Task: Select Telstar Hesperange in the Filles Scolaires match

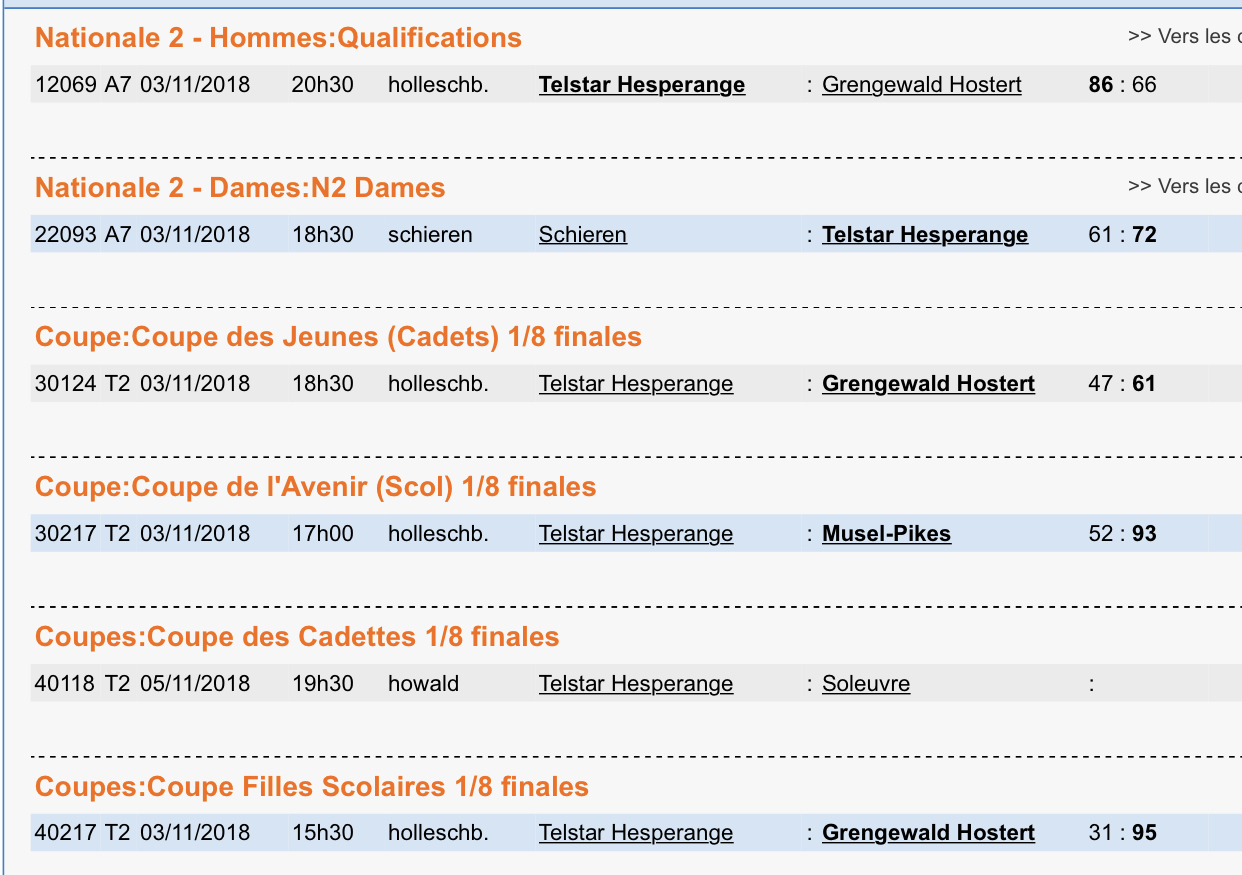Action: (x=635, y=832)
